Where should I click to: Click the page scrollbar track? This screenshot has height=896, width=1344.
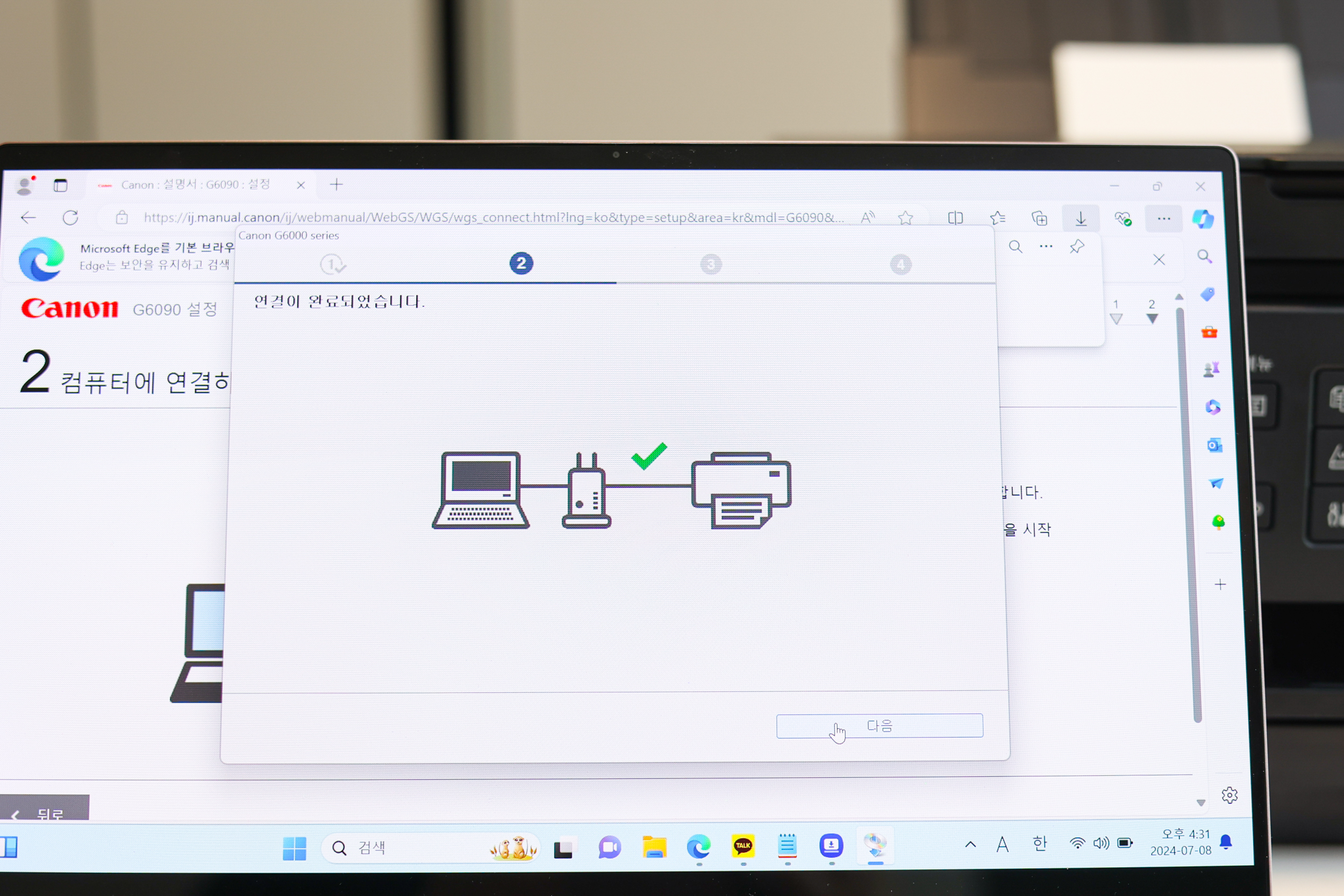click(1189, 514)
